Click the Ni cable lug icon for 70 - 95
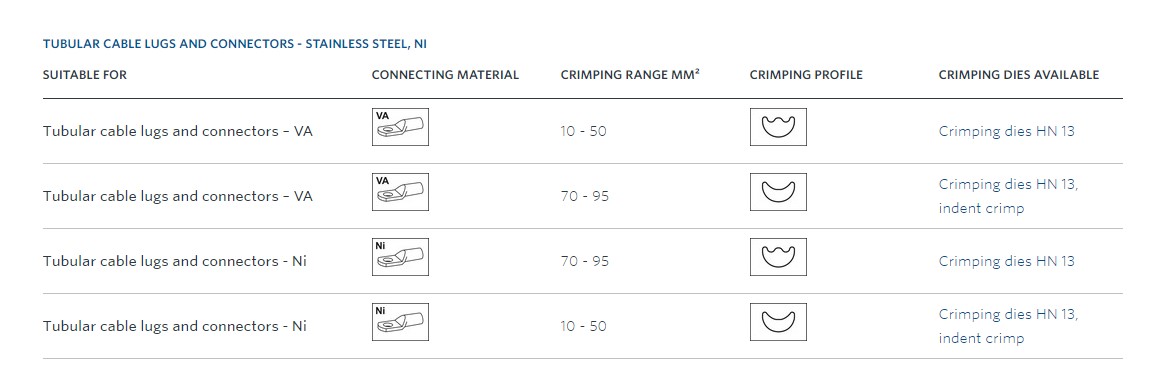Screen dimensions: 1168x386 click(x=400, y=257)
